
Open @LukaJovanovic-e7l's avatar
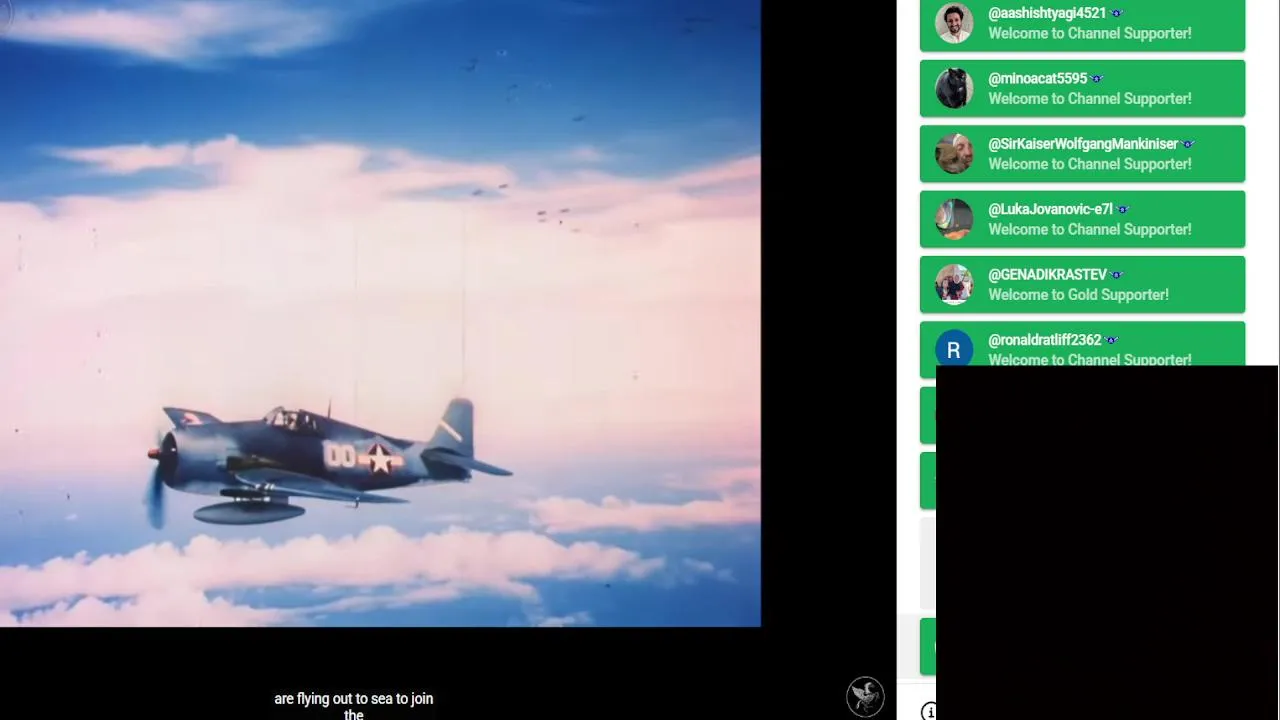(954, 219)
